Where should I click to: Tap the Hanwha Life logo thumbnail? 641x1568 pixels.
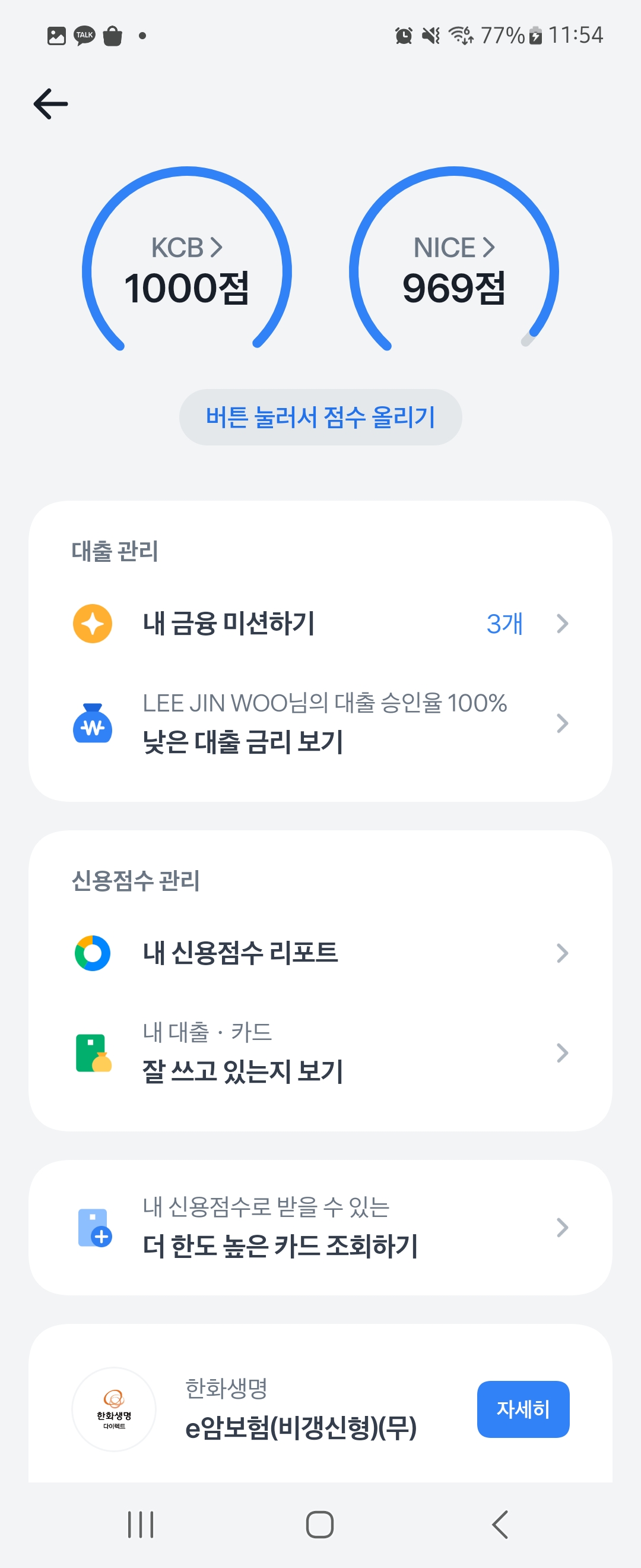click(115, 1408)
